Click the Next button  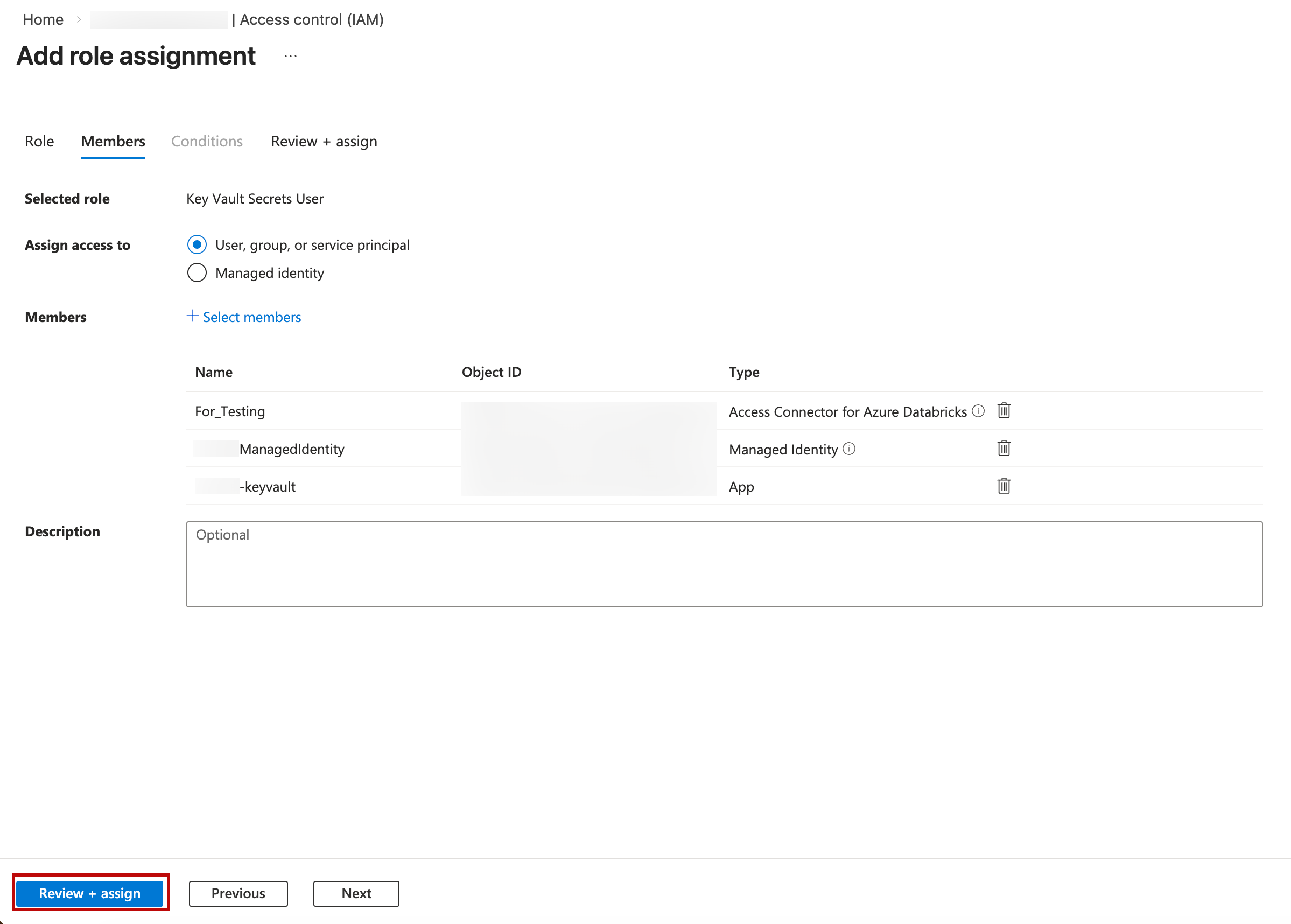(355, 893)
